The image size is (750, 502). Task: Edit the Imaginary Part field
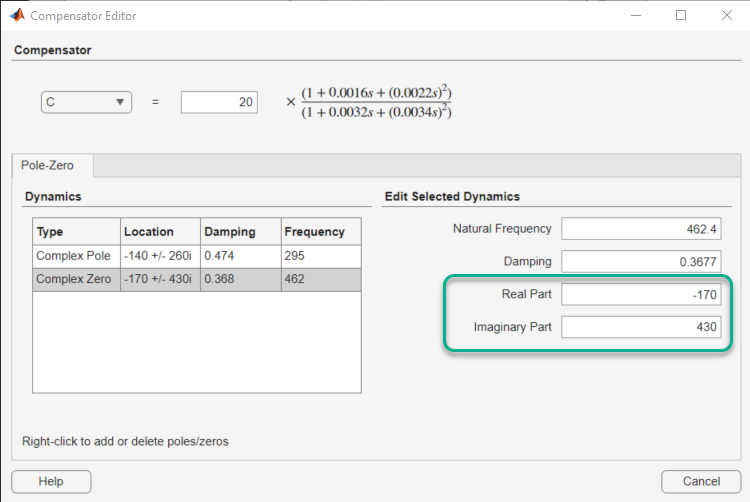click(641, 327)
